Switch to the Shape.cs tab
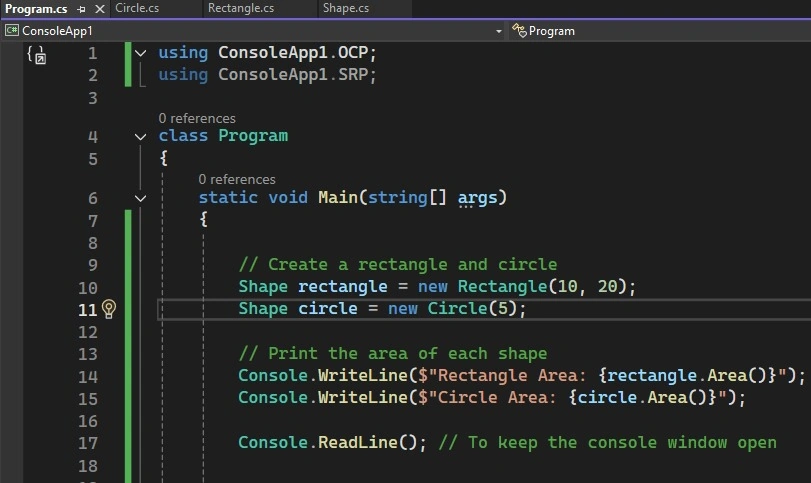The height and width of the screenshot is (483, 811). point(346,8)
